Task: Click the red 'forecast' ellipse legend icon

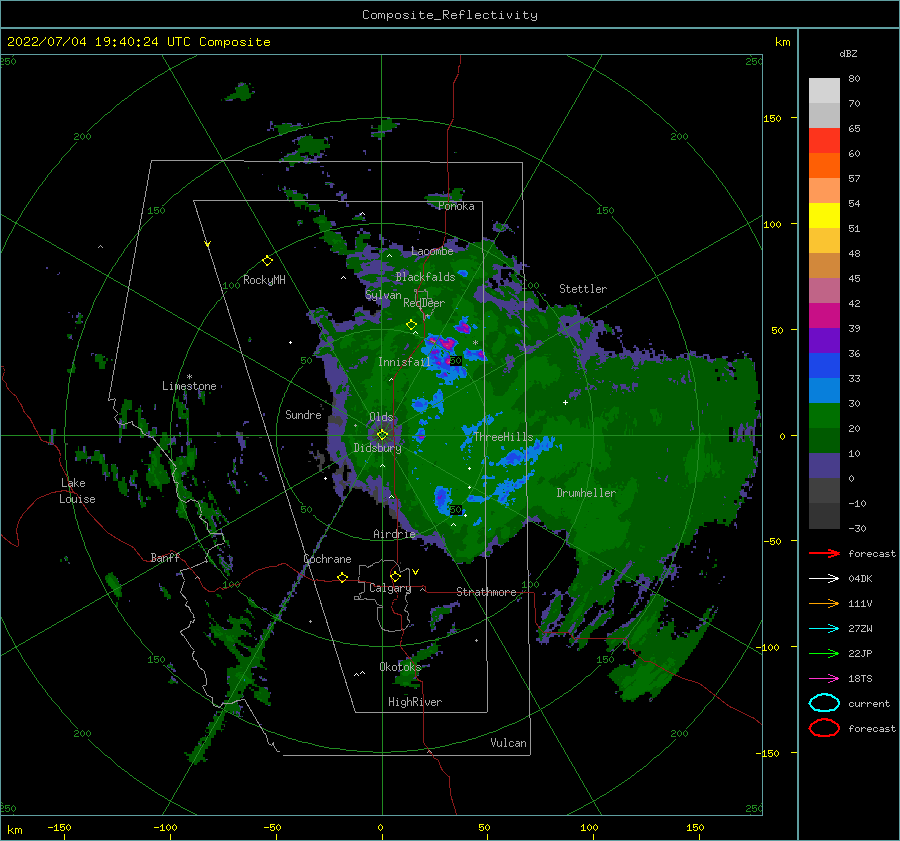Action: pyautogui.click(x=824, y=728)
